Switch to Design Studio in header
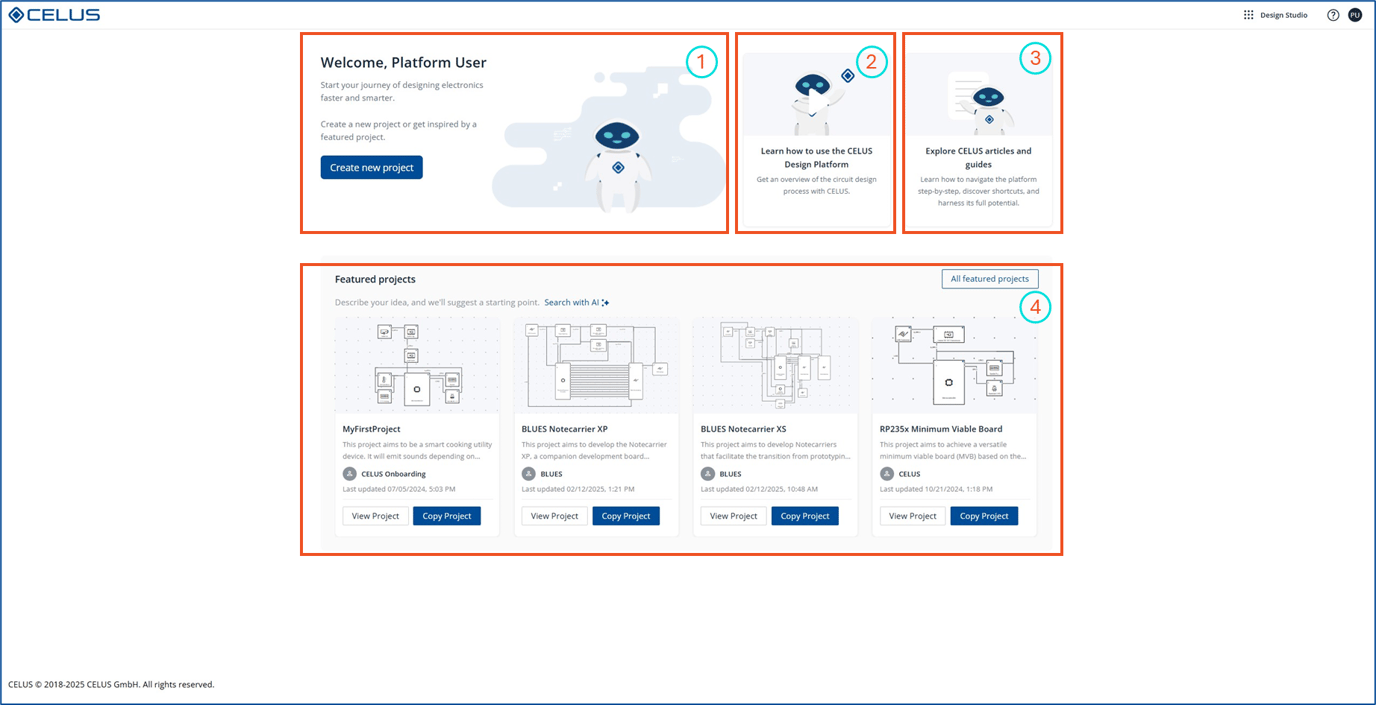 pos(1283,15)
